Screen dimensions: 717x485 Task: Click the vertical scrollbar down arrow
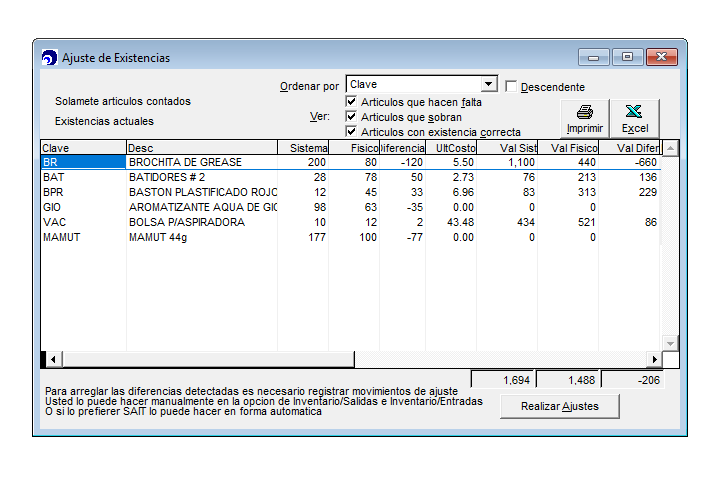coord(670,343)
